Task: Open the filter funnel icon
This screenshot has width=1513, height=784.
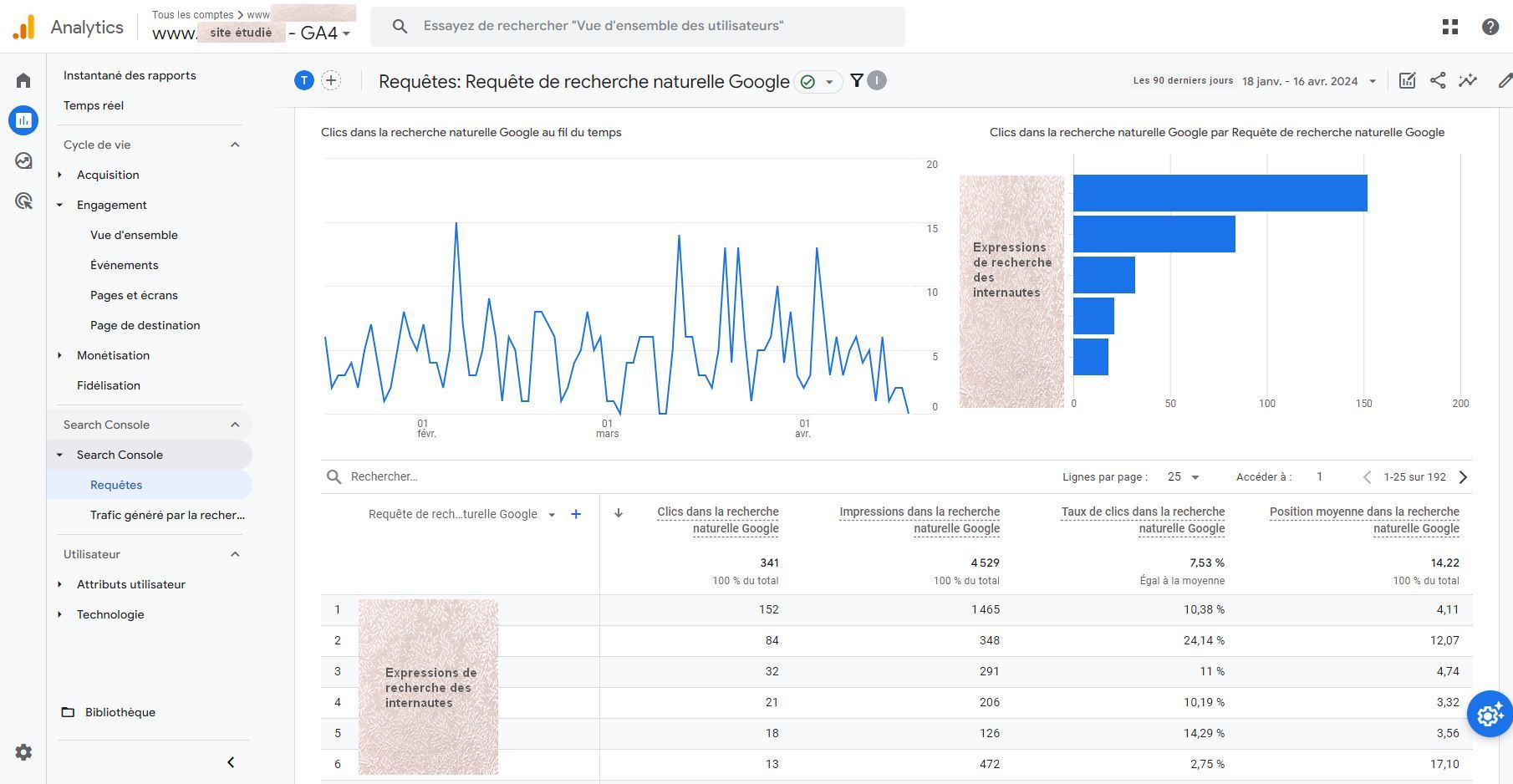Action: (x=857, y=80)
